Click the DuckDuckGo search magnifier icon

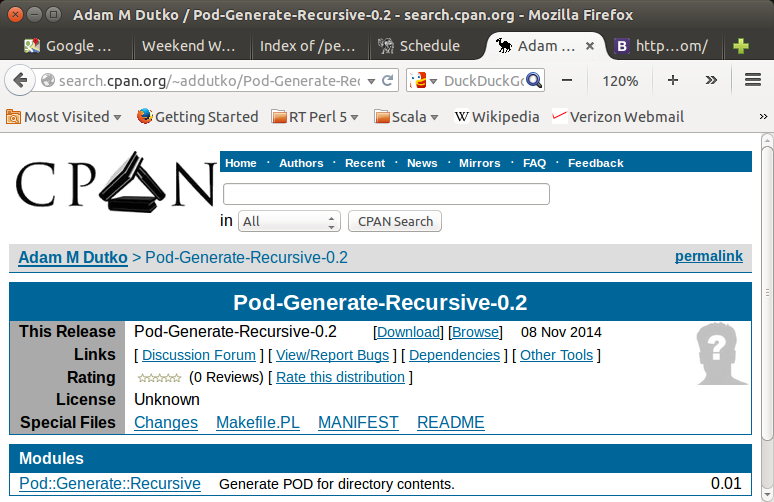[534, 80]
